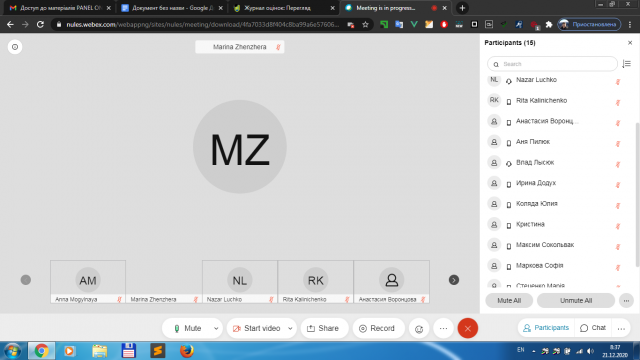640x360 pixels.
Task: Bookmark this page with star icon
Action: click(365, 24)
